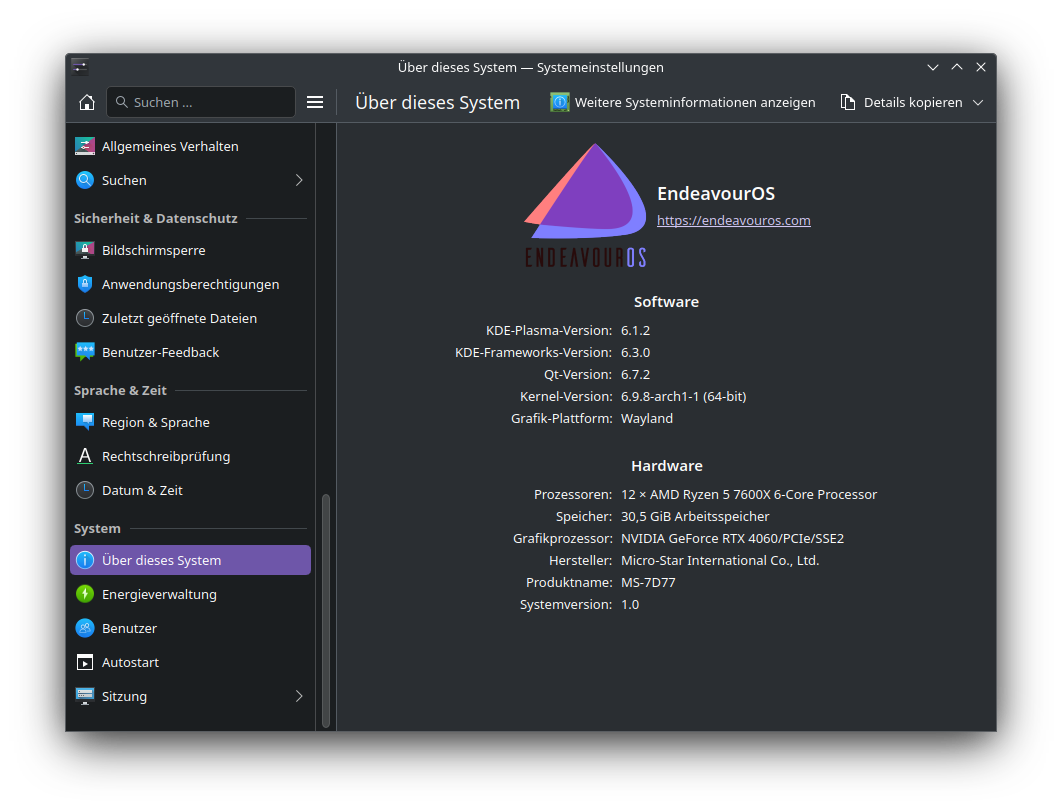This screenshot has width=1063, height=810.
Task: Expand the Suchen submenu chevron
Action: tap(299, 180)
